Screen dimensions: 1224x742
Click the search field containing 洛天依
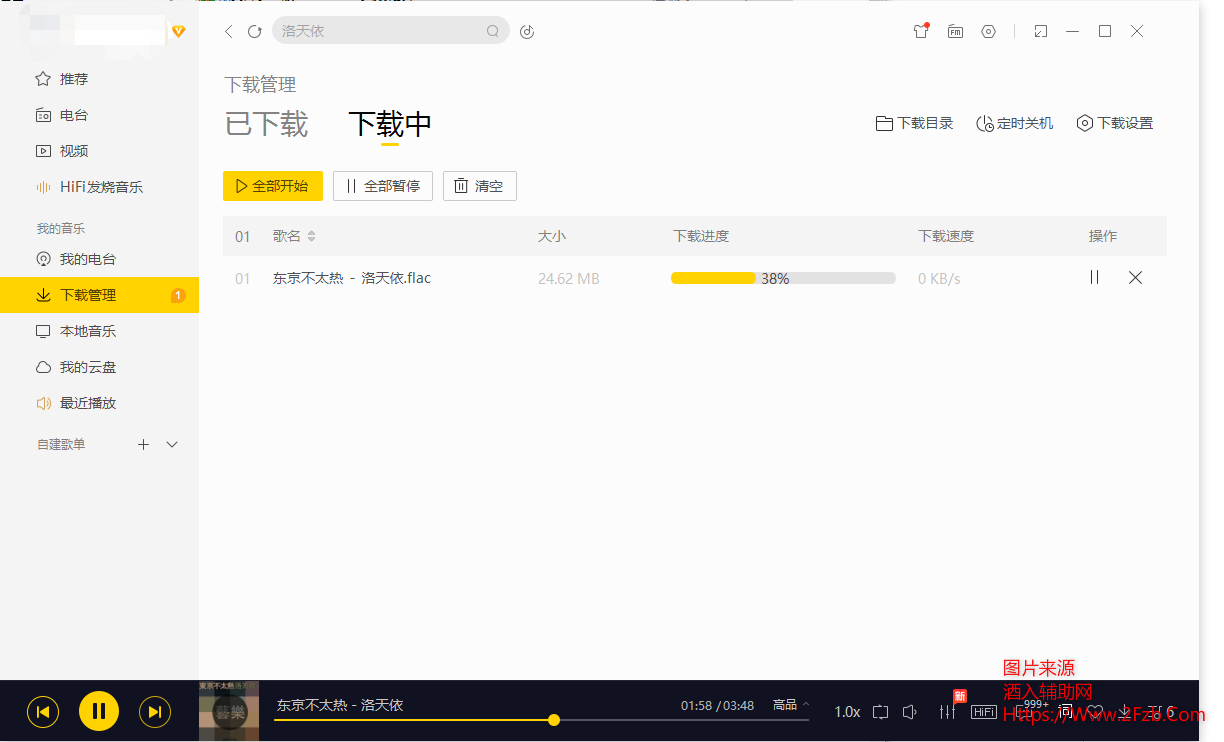391,31
